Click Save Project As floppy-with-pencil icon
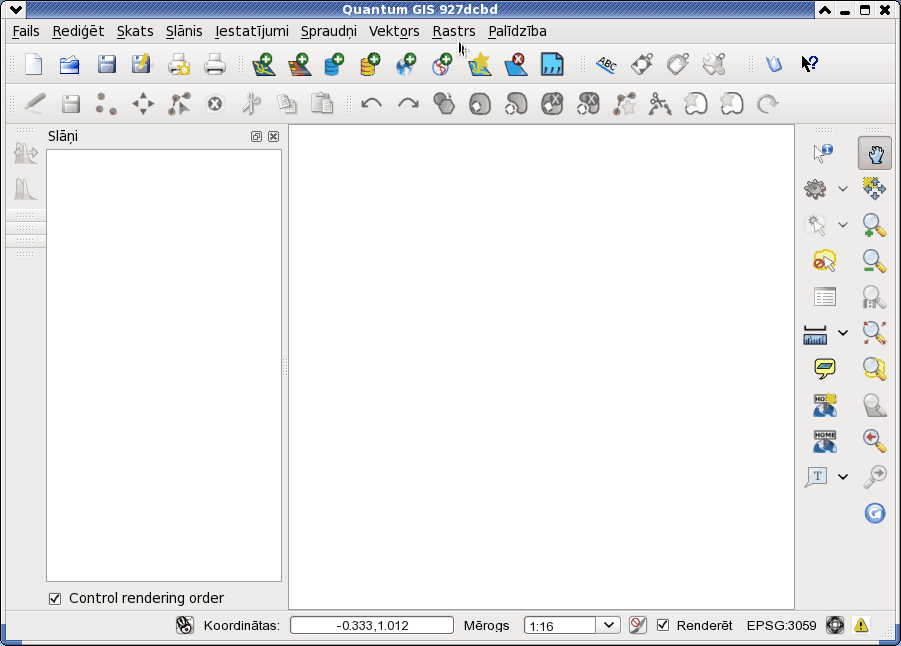The image size is (901, 646). [x=141, y=64]
